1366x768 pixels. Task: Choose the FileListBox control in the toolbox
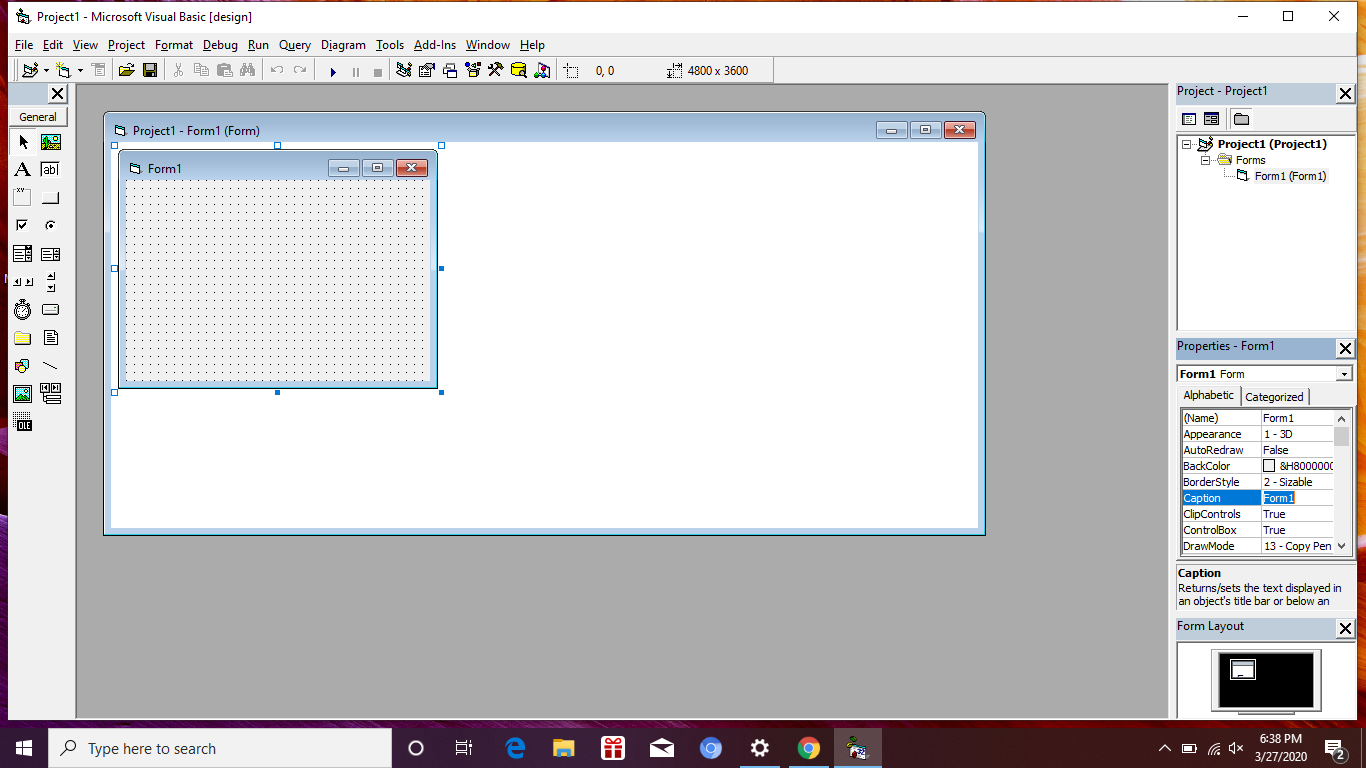[51, 338]
